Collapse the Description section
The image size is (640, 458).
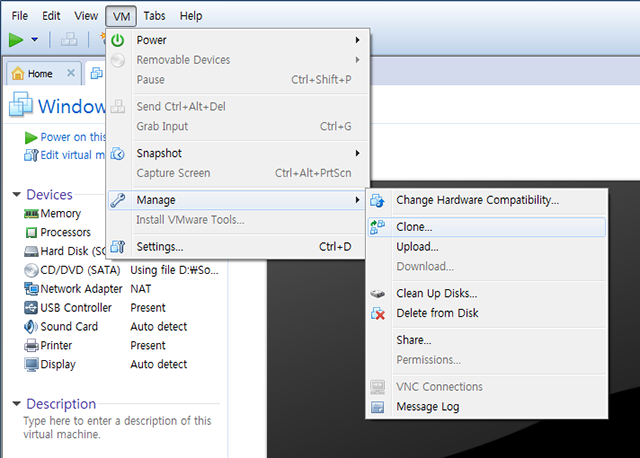coord(16,405)
